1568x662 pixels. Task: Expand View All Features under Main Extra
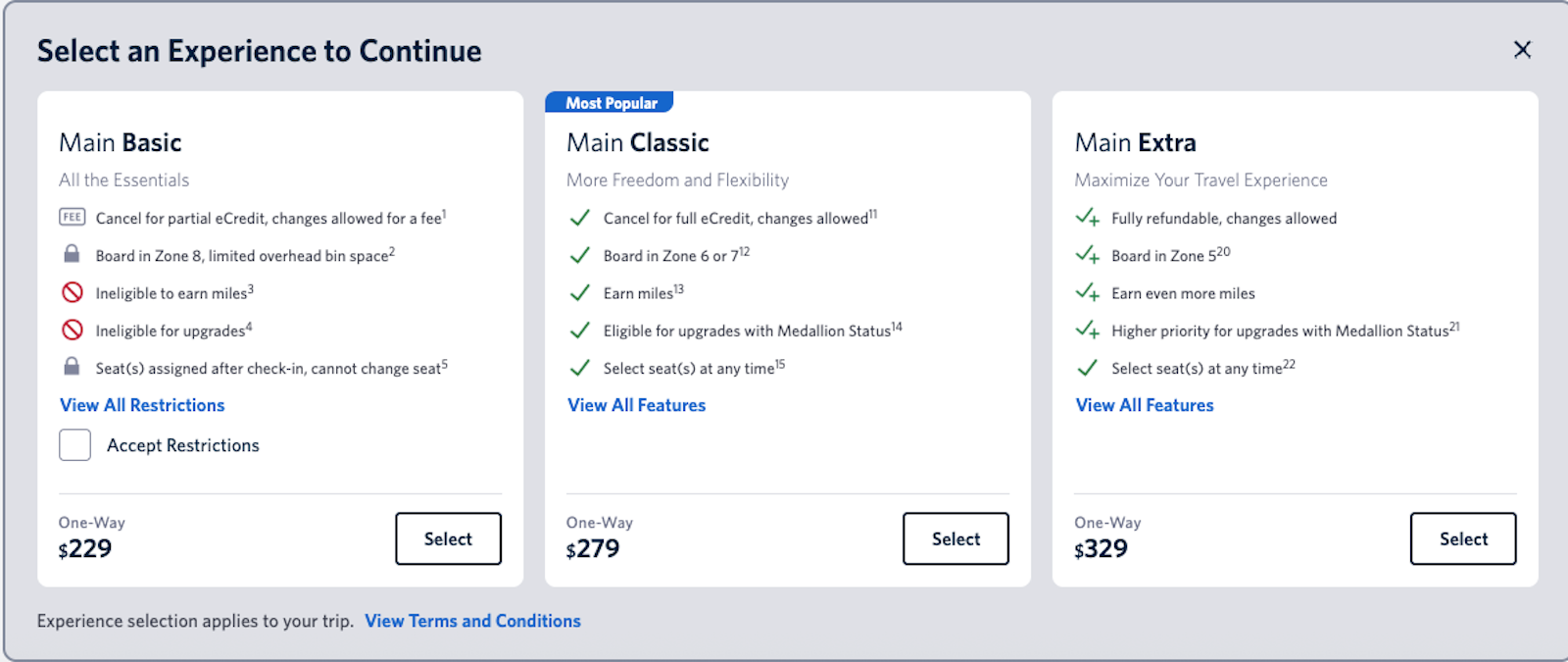[1144, 405]
